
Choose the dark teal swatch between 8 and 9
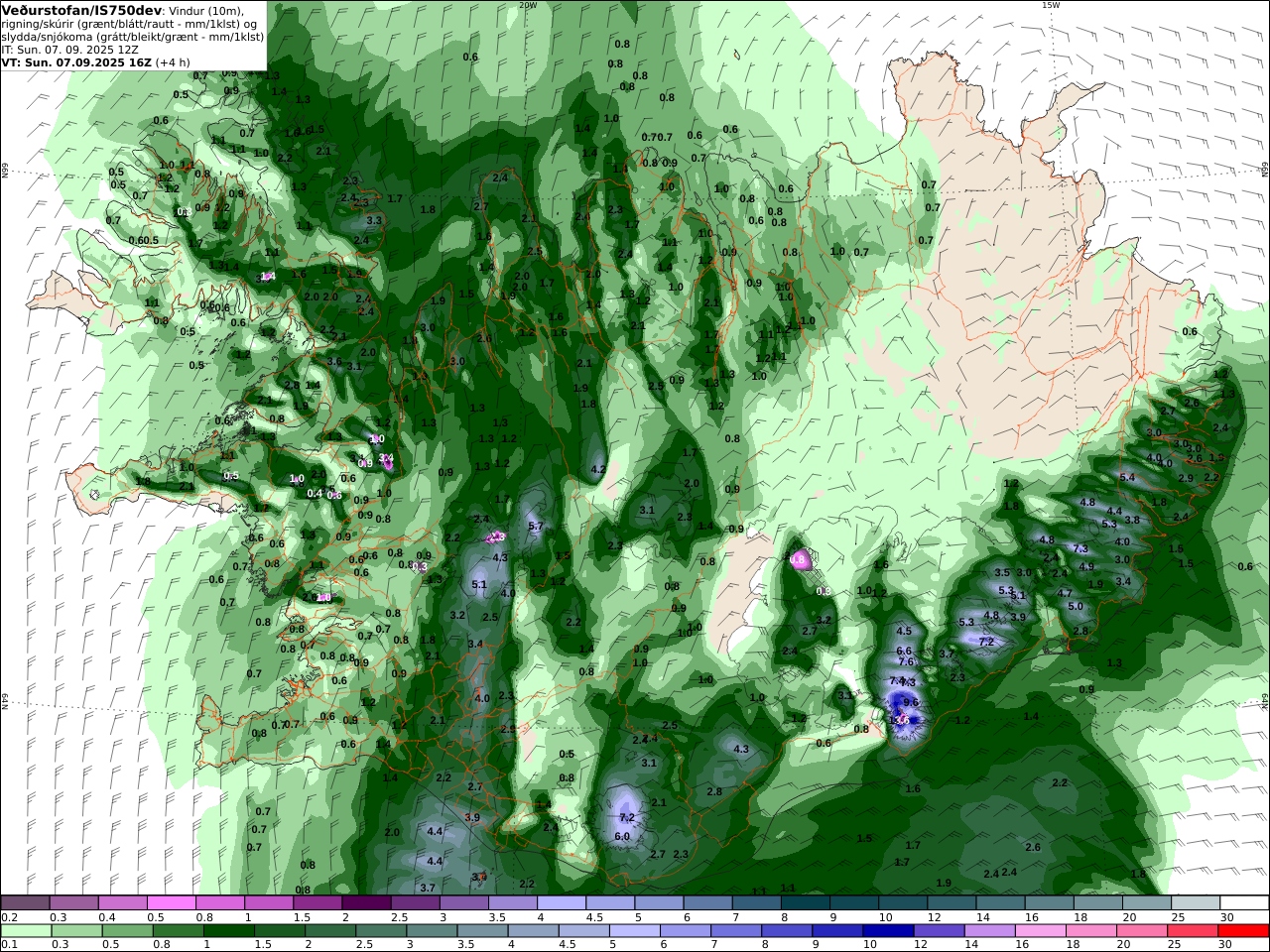pyautogui.click(x=805, y=902)
